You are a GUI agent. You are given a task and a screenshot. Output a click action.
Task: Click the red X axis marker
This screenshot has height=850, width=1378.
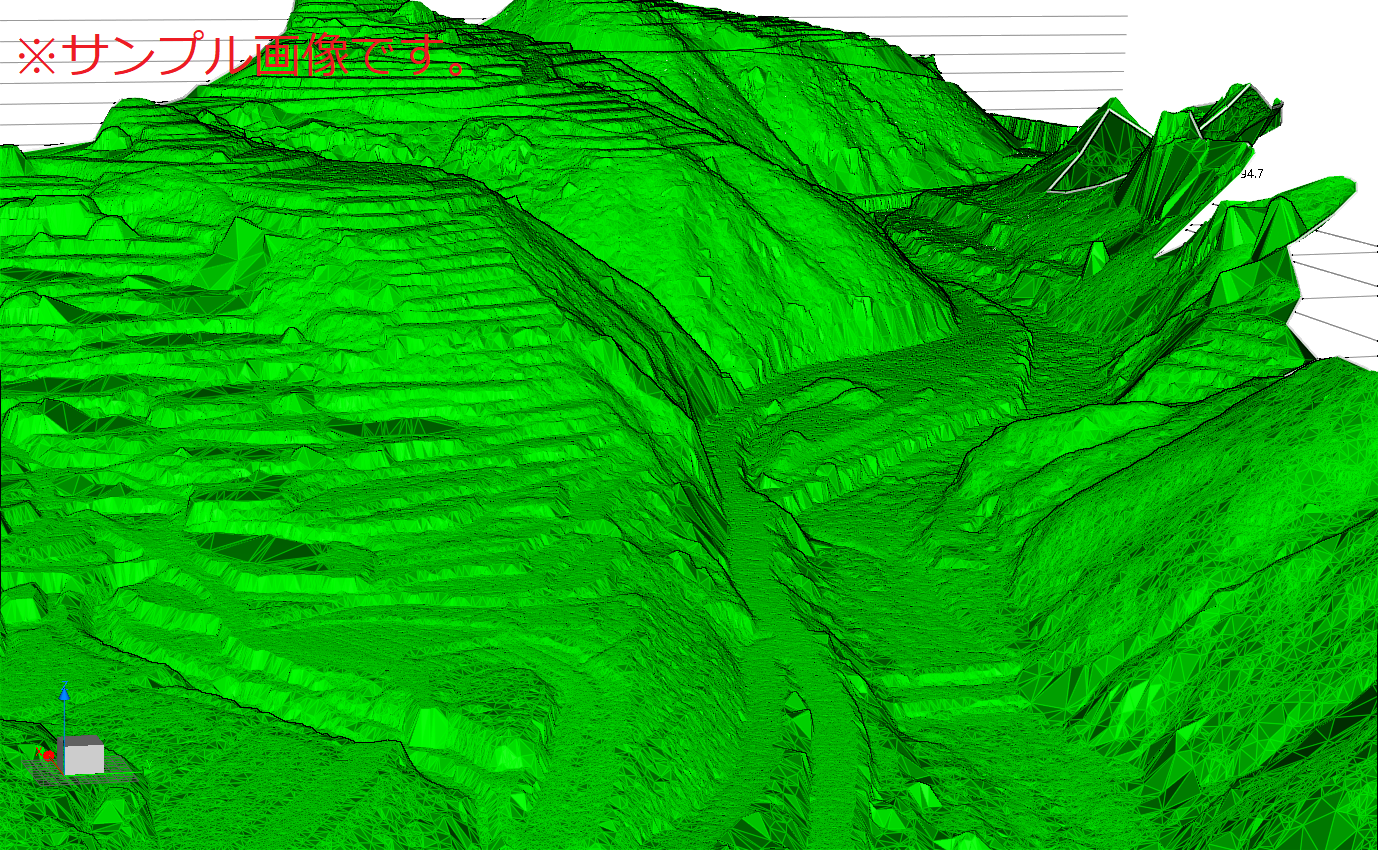coord(47,755)
